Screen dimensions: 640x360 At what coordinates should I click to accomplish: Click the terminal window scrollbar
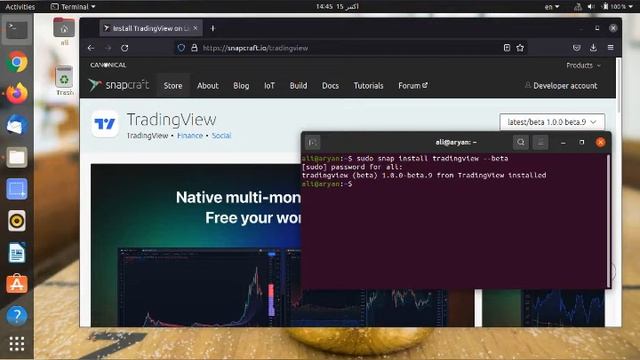tap(608, 220)
